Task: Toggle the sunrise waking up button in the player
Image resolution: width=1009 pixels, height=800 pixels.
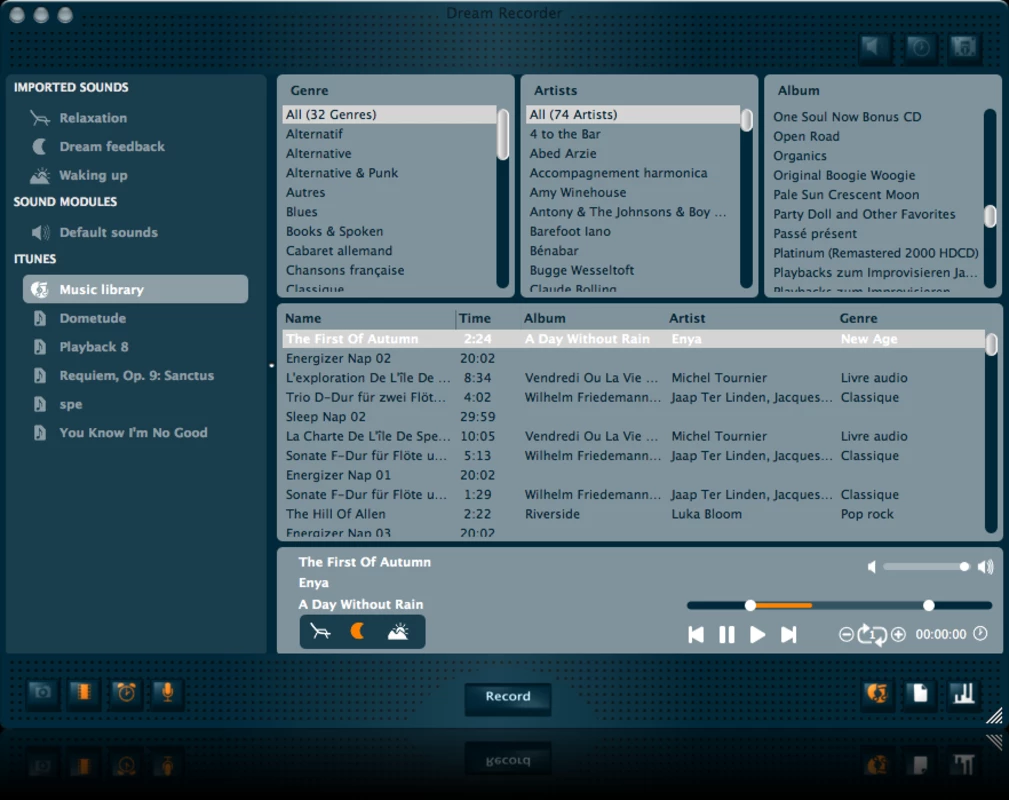Action: 398,631
